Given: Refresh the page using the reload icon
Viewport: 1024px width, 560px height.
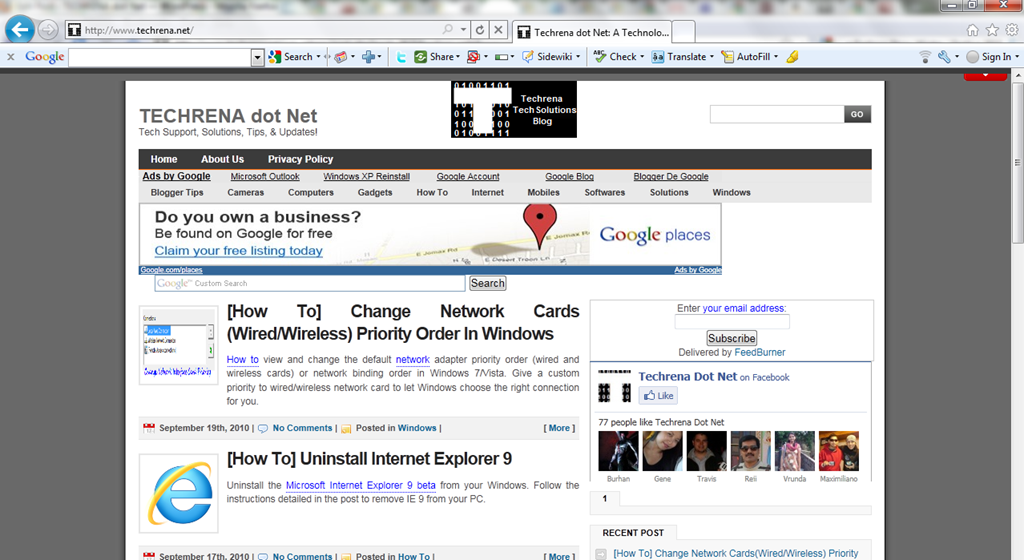Looking at the screenshot, I should (x=480, y=30).
